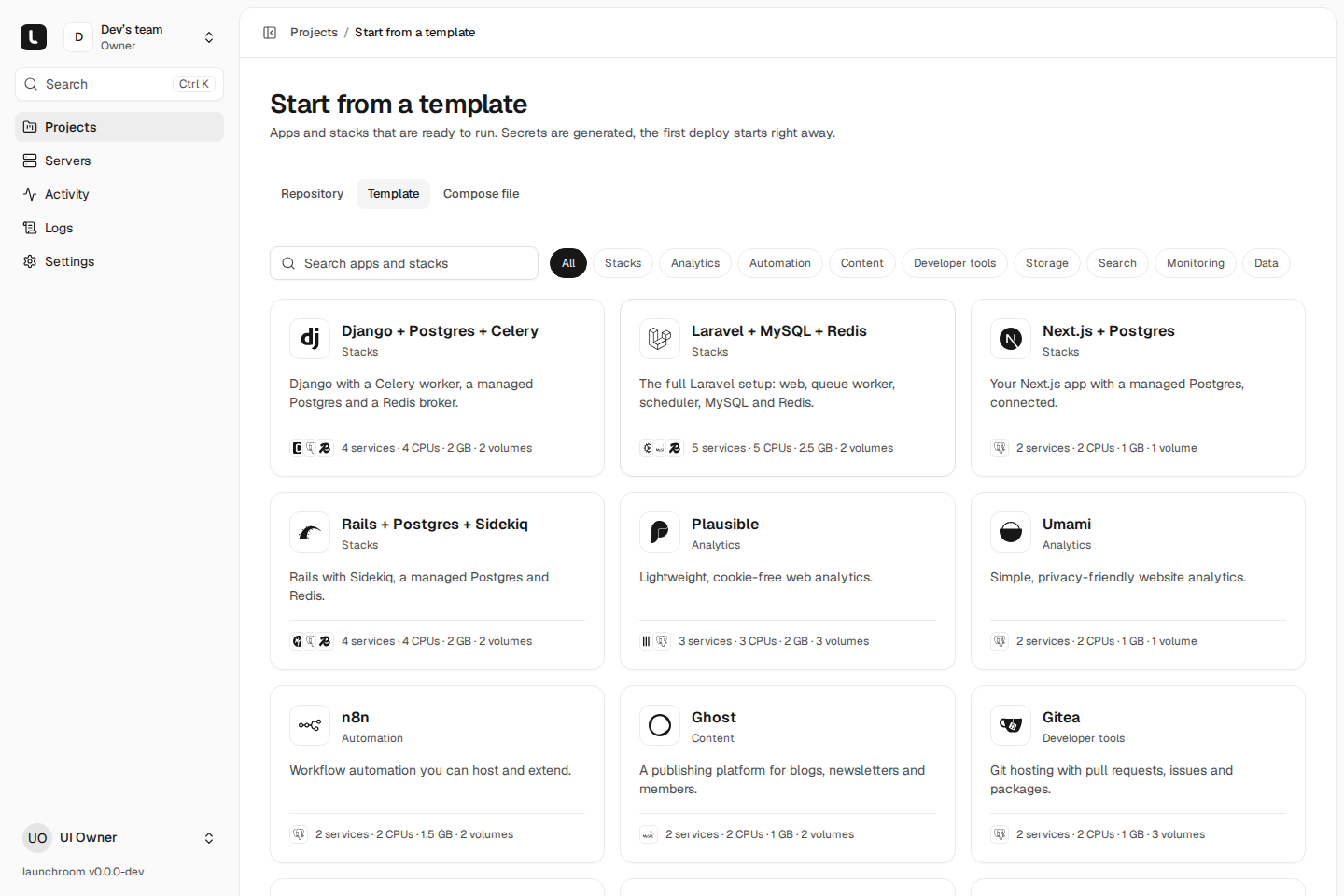Click the Laravel template logo icon
Viewport: 1344px width, 896px height.
pos(660,339)
